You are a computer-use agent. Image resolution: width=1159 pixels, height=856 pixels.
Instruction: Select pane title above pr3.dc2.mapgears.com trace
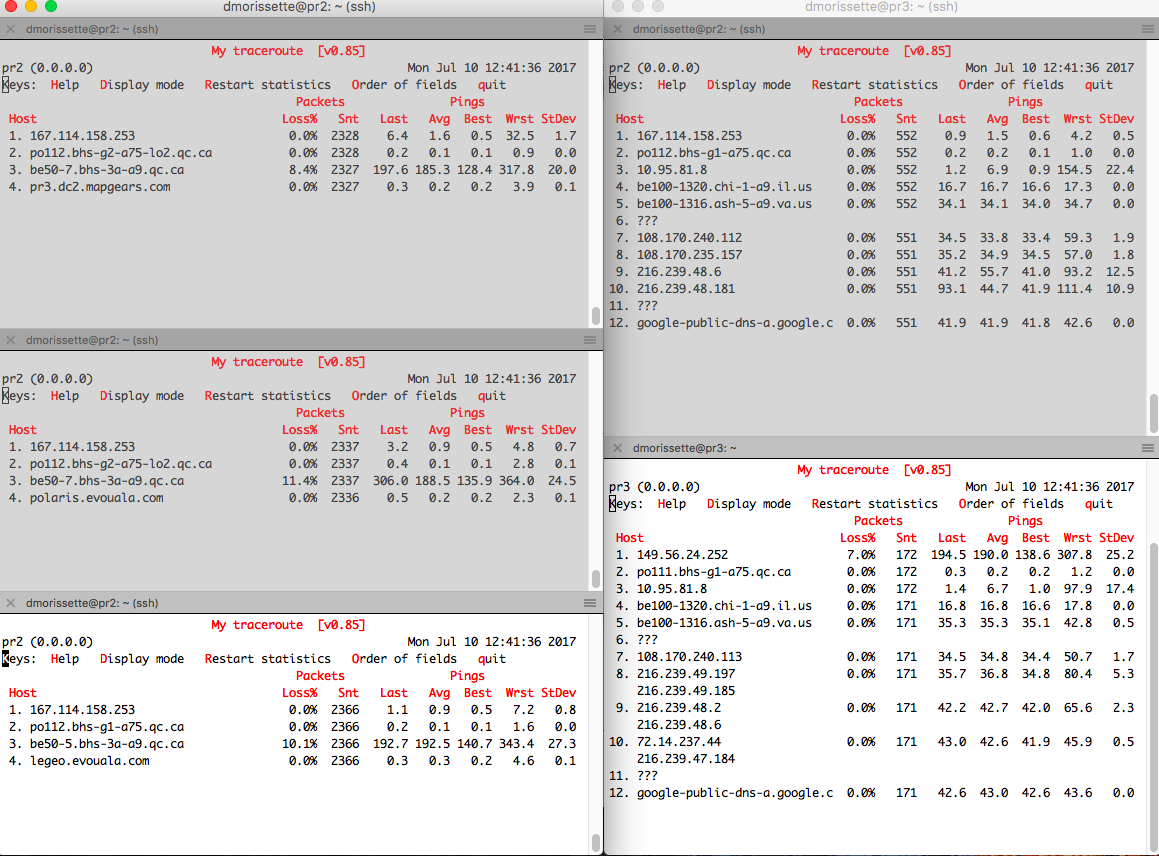[92, 30]
